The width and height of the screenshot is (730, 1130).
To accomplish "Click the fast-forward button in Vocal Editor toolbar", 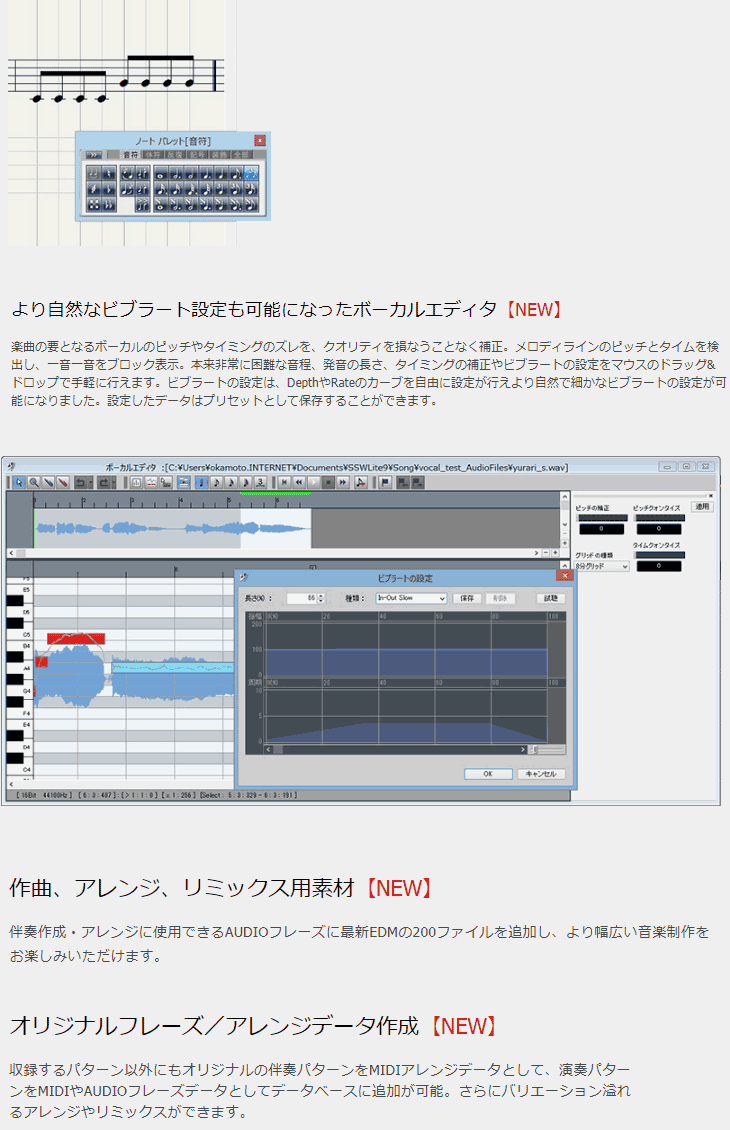I will (x=343, y=482).
